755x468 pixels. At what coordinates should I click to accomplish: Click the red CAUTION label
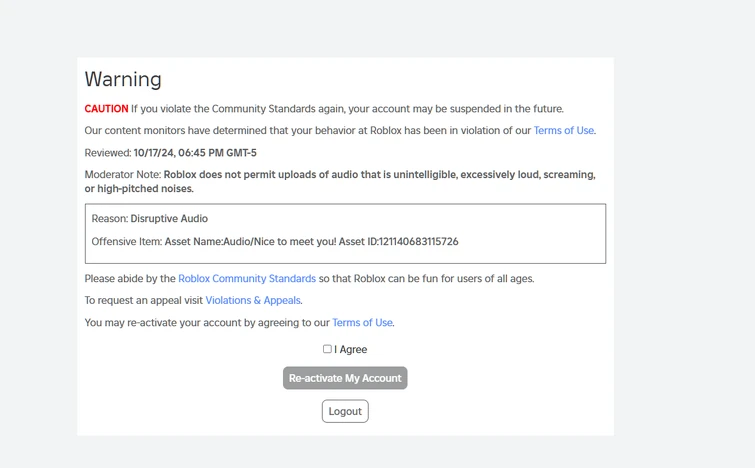106,108
